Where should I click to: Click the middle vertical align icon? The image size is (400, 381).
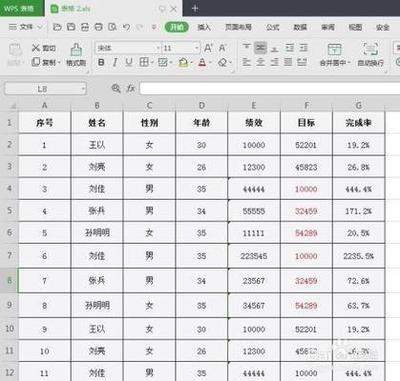tap(260, 48)
